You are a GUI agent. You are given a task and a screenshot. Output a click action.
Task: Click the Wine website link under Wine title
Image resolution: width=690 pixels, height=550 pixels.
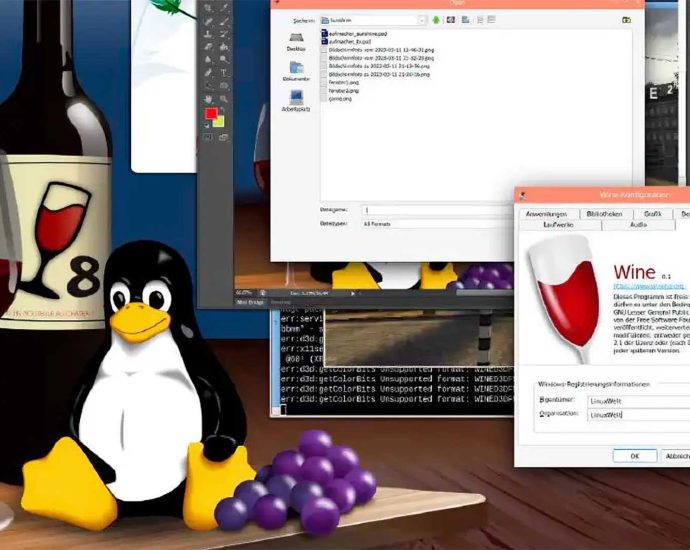(649, 286)
